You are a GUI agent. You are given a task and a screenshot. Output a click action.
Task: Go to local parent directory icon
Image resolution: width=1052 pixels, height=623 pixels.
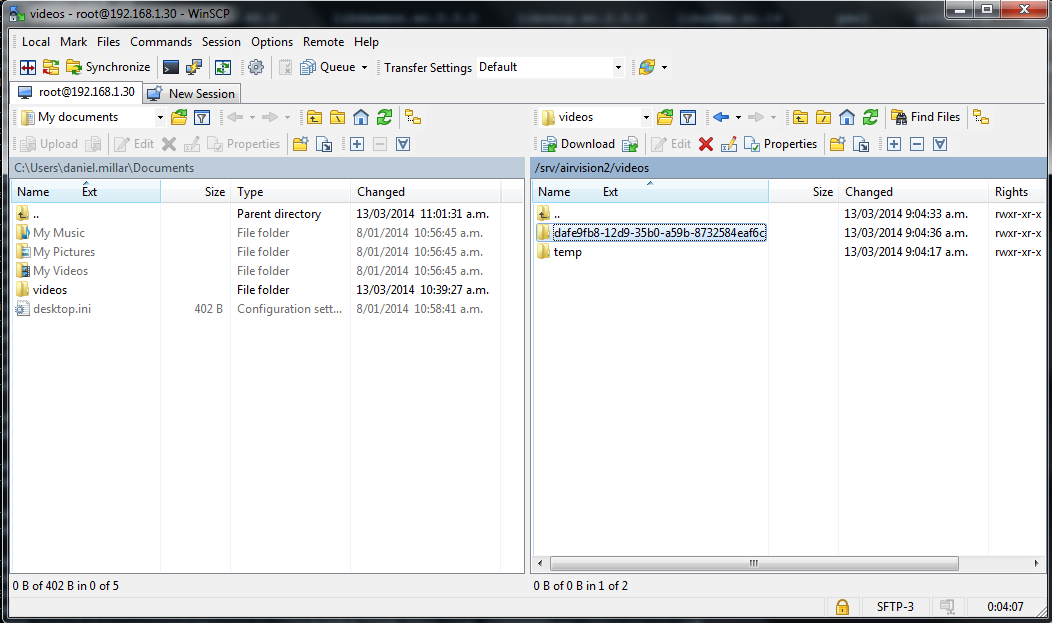click(x=315, y=118)
